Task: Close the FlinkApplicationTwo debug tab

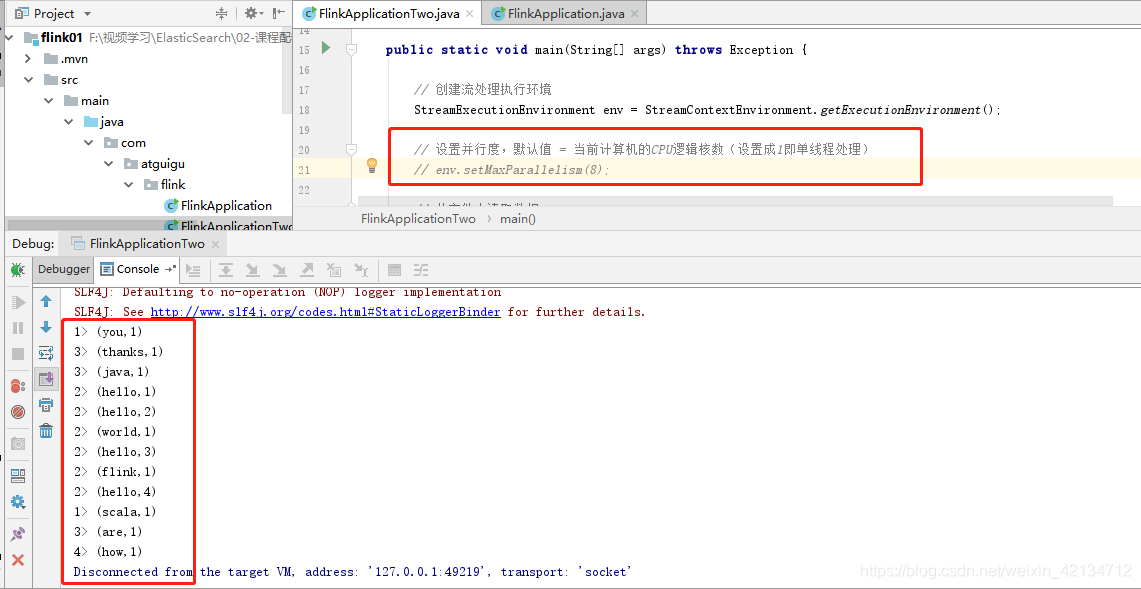Action: [215, 243]
